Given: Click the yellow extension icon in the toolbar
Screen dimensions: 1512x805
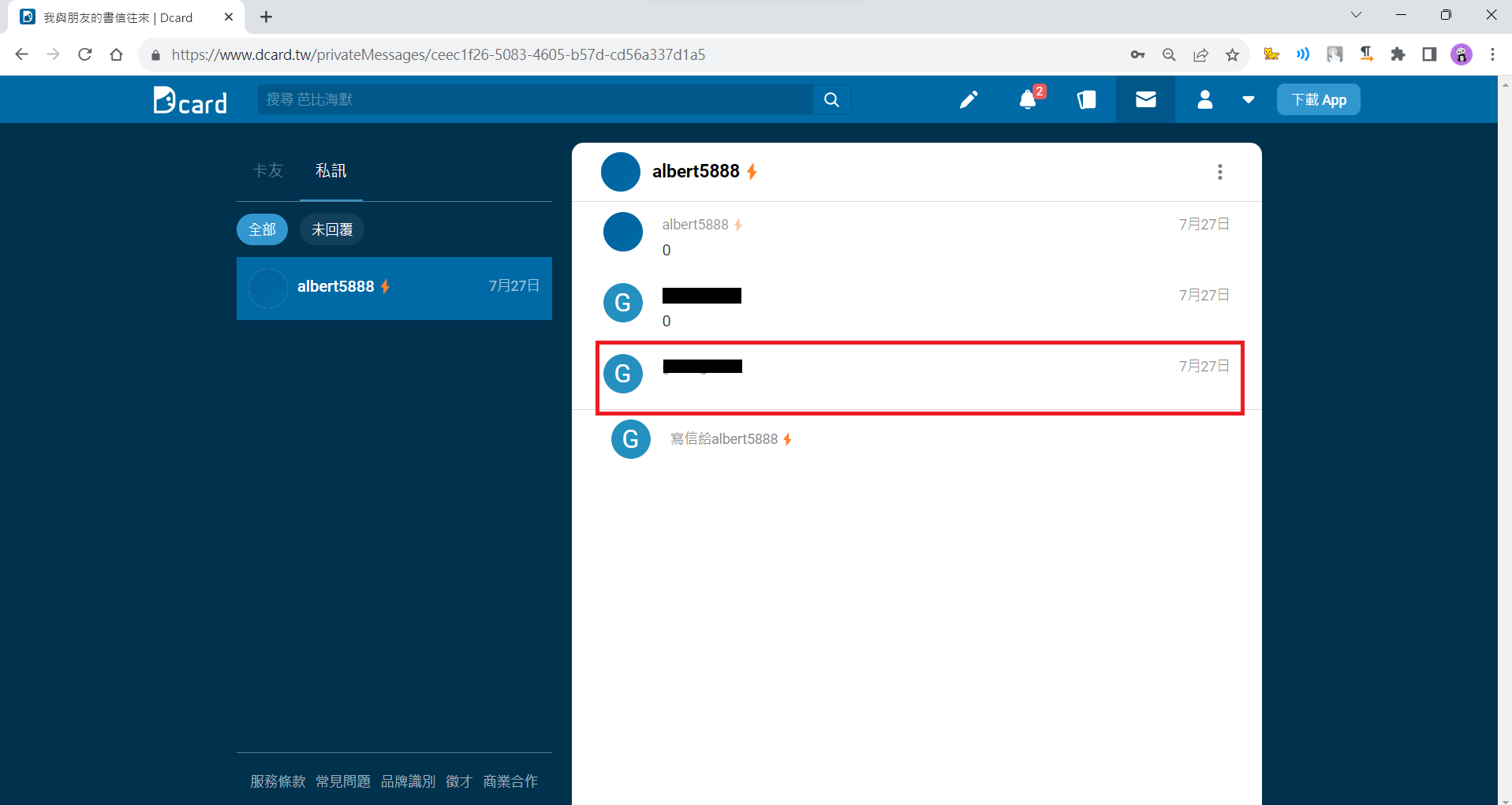Looking at the screenshot, I should pyautogui.click(x=1271, y=54).
